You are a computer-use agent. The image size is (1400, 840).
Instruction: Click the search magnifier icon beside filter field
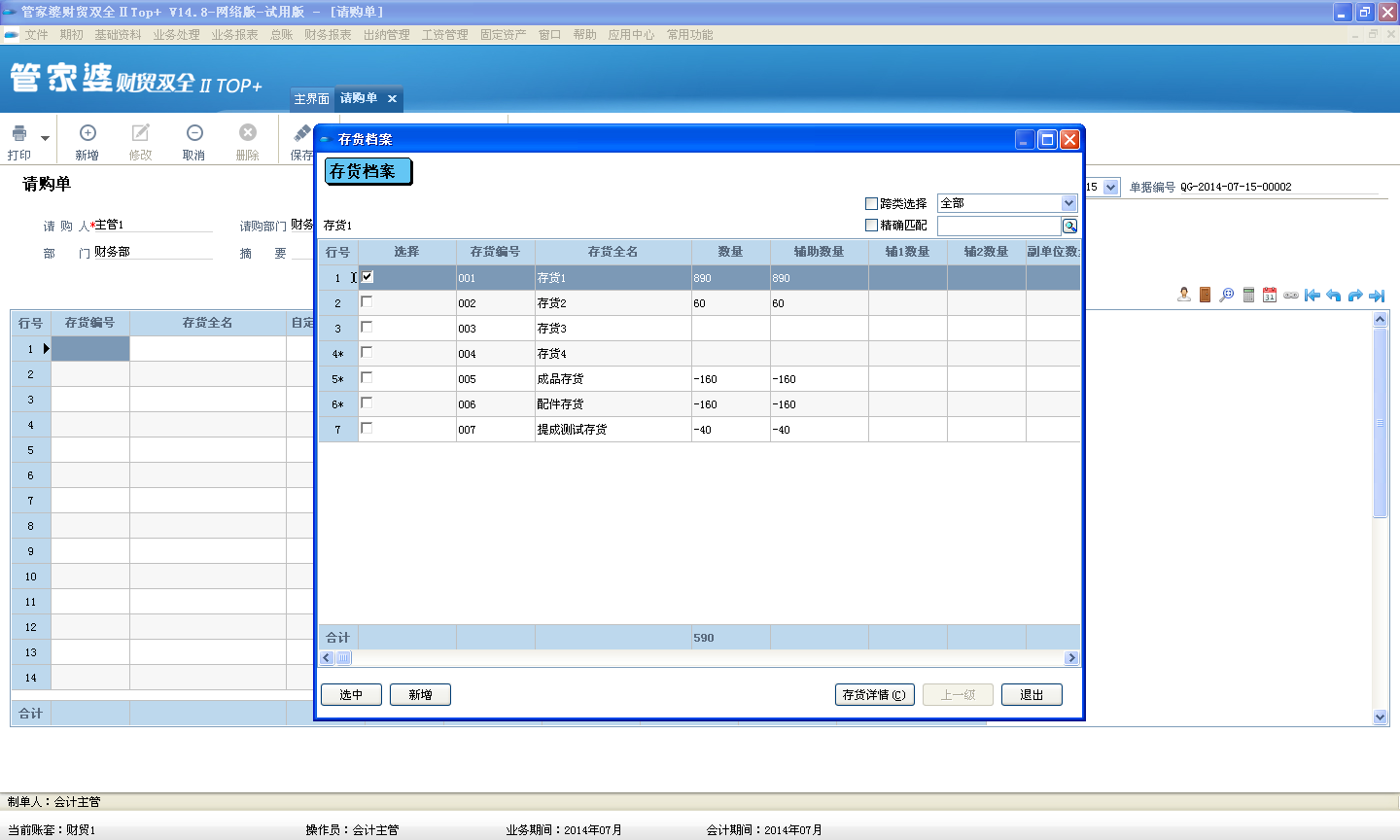click(x=1069, y=226)
